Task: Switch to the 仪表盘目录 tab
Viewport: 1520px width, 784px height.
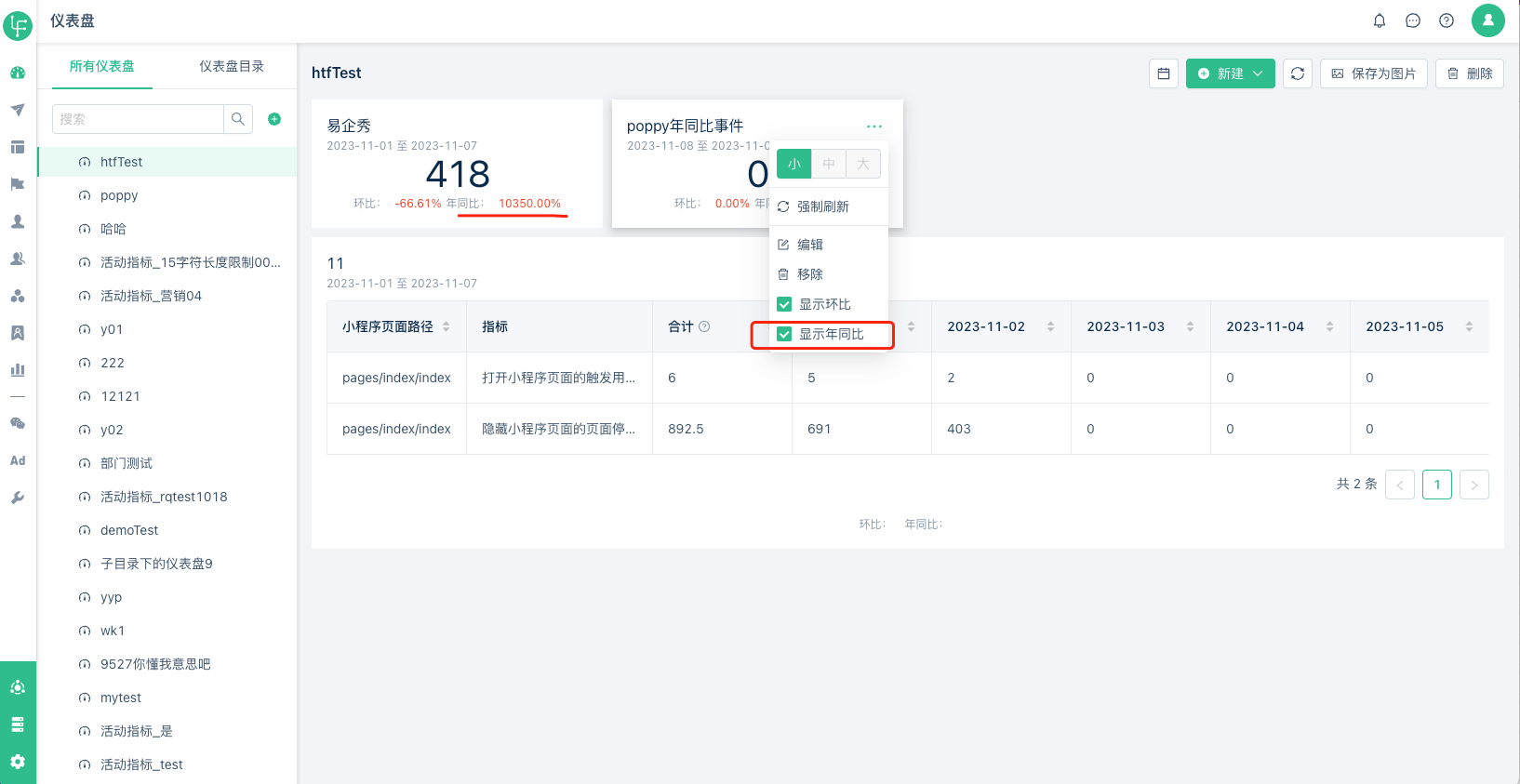Action: 232,66
